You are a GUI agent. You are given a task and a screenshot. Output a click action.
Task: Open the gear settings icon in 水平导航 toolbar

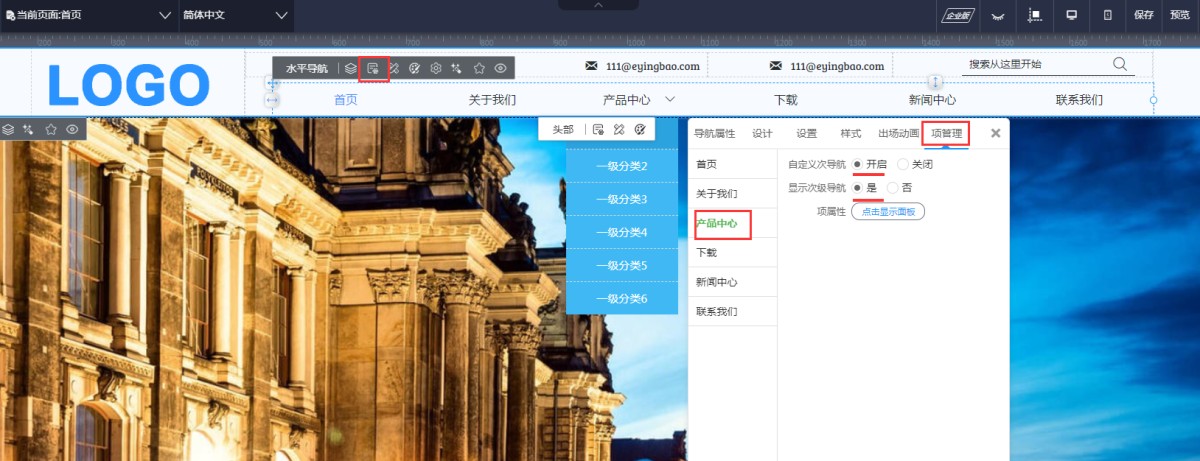pos(436,68)
